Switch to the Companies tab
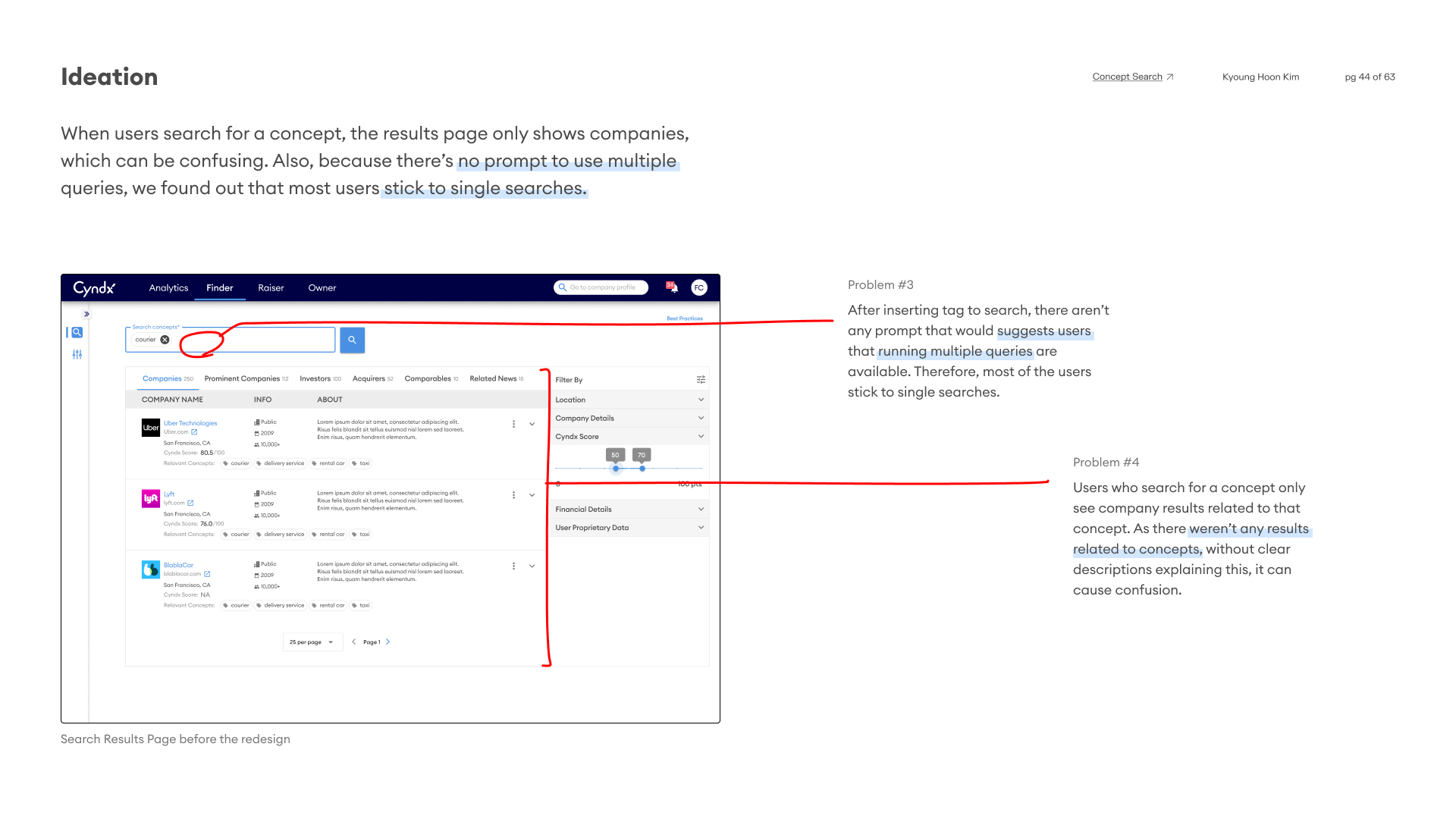 point(168,378)
